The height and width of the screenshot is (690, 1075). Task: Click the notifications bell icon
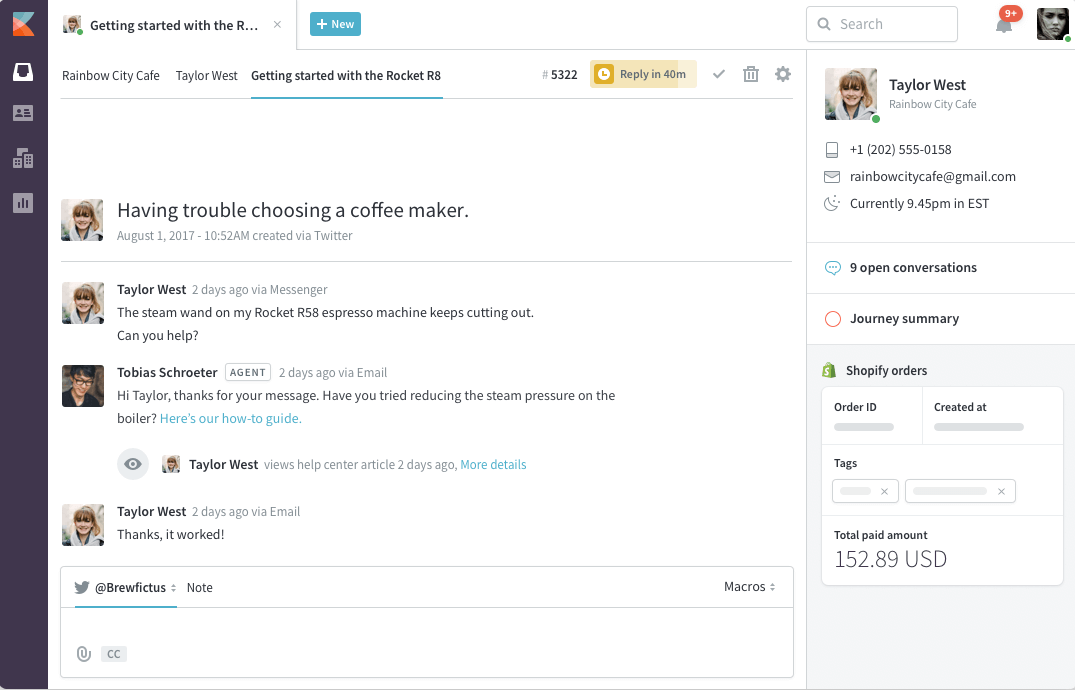click(x=1004, y=25)
